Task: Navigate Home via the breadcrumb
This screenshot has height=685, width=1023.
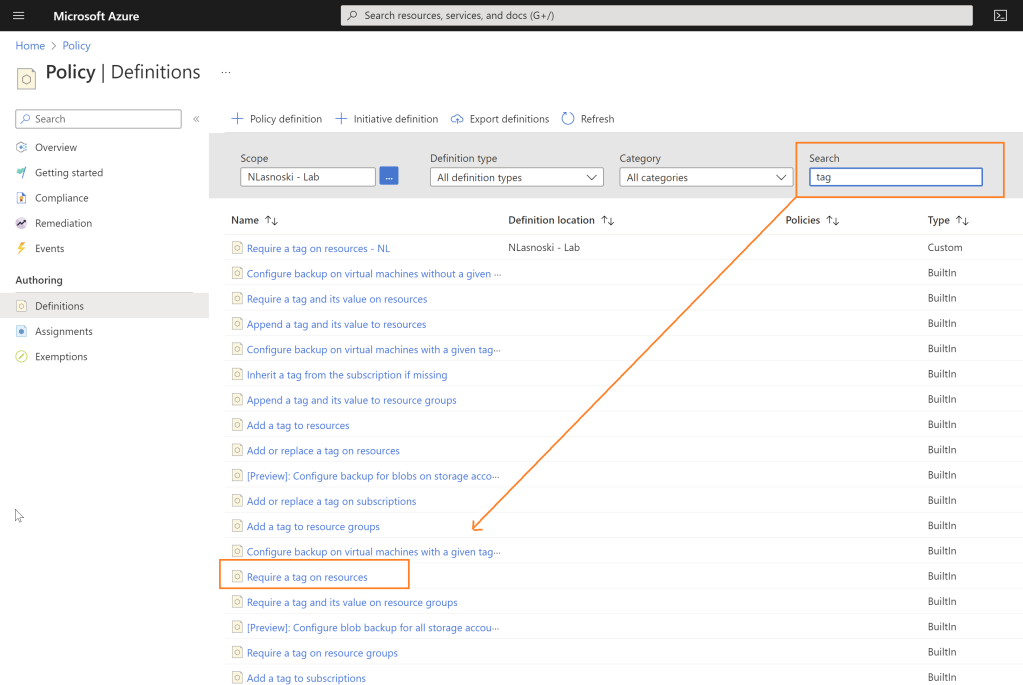Action: [x=30, y=45]
